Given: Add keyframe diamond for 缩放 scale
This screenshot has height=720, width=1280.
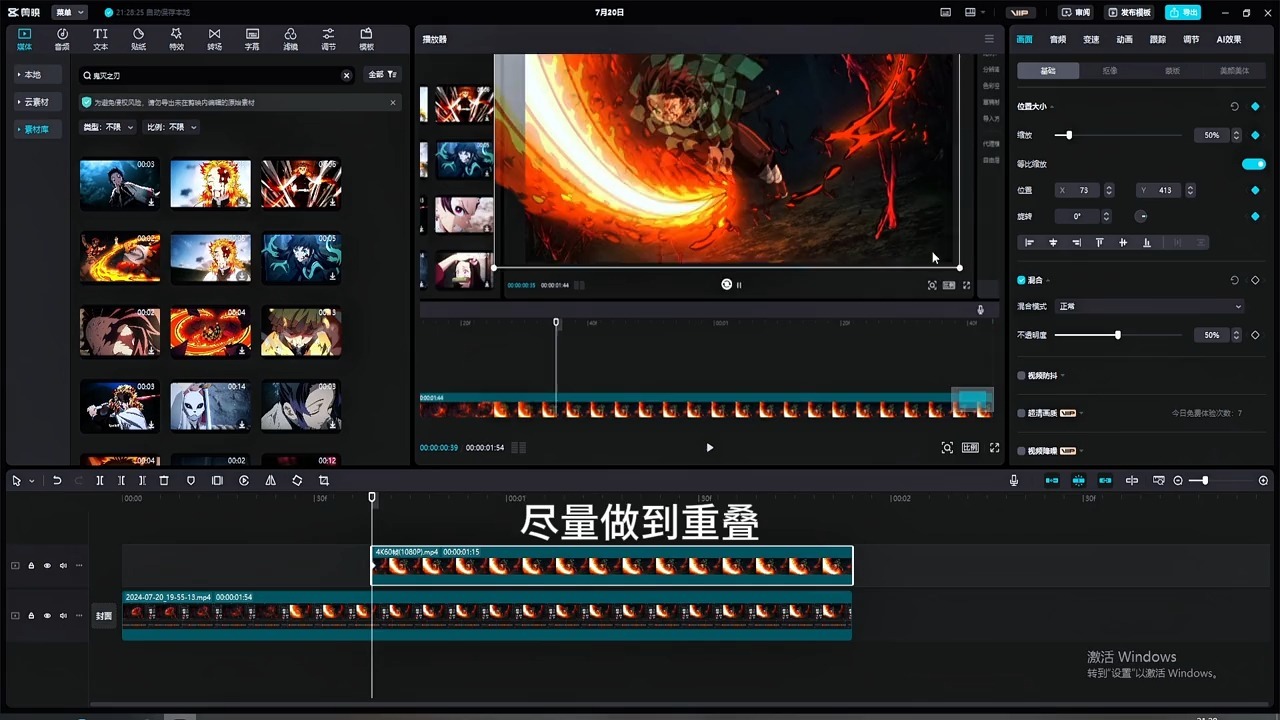Looking at the screenshot, I should (x=1255, y=135).
